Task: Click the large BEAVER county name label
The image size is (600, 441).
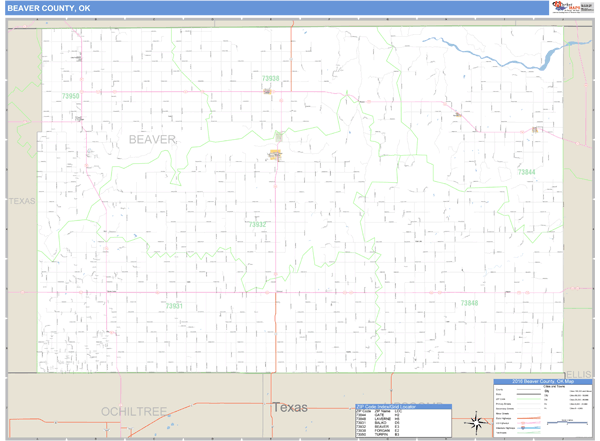Action: click(x=152, y=139)
